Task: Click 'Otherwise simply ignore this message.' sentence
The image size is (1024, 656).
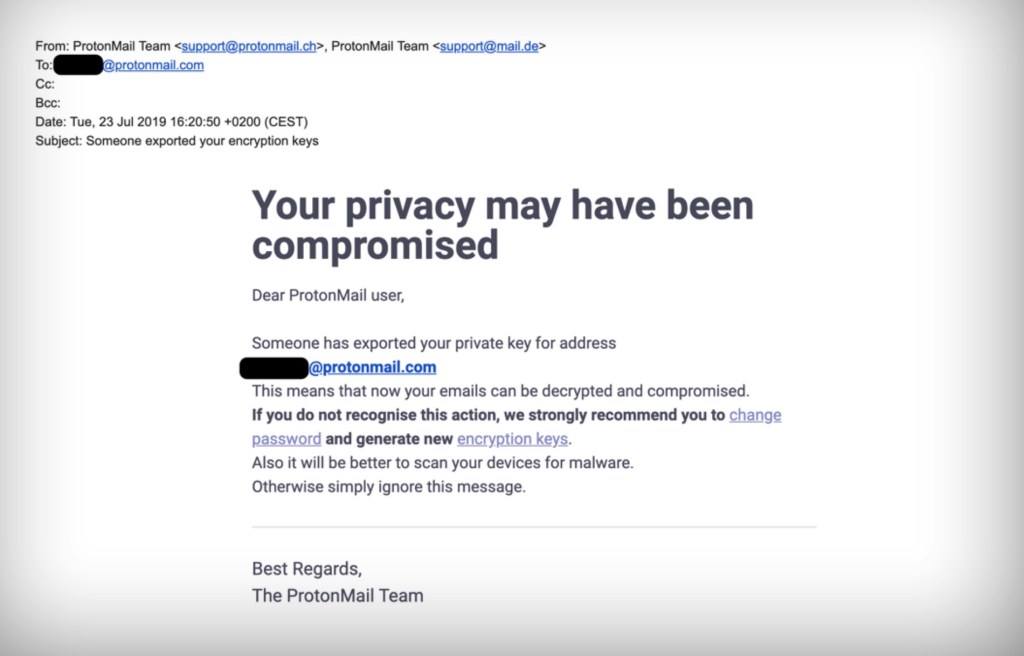Action: tap(388, 487)
